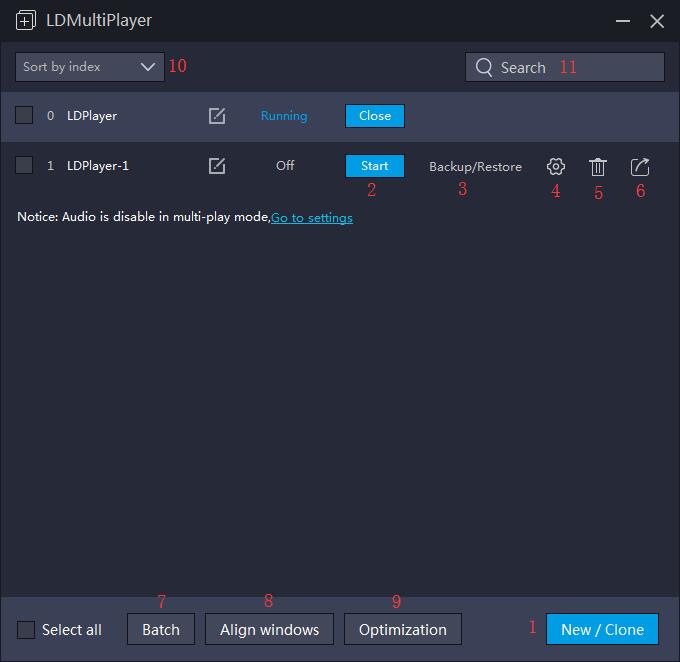Close the running LDPlayer instance
Image resolution: width=680 pixels, height=662 pixels.
375,116
